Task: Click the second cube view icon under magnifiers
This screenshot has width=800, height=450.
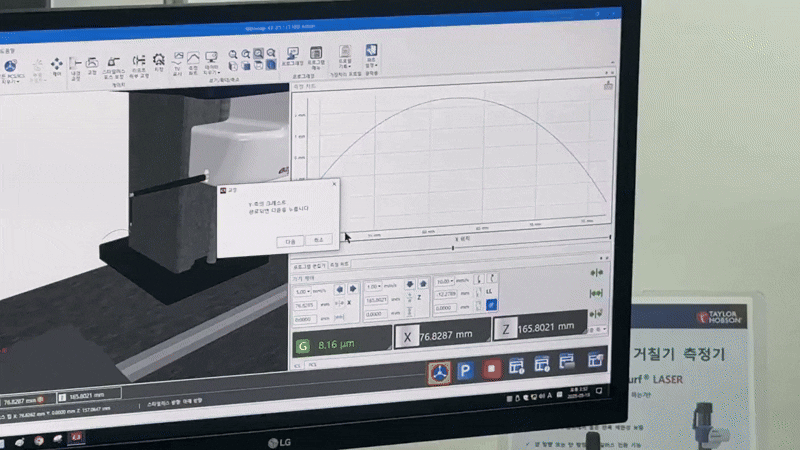Action: [245, 66]
